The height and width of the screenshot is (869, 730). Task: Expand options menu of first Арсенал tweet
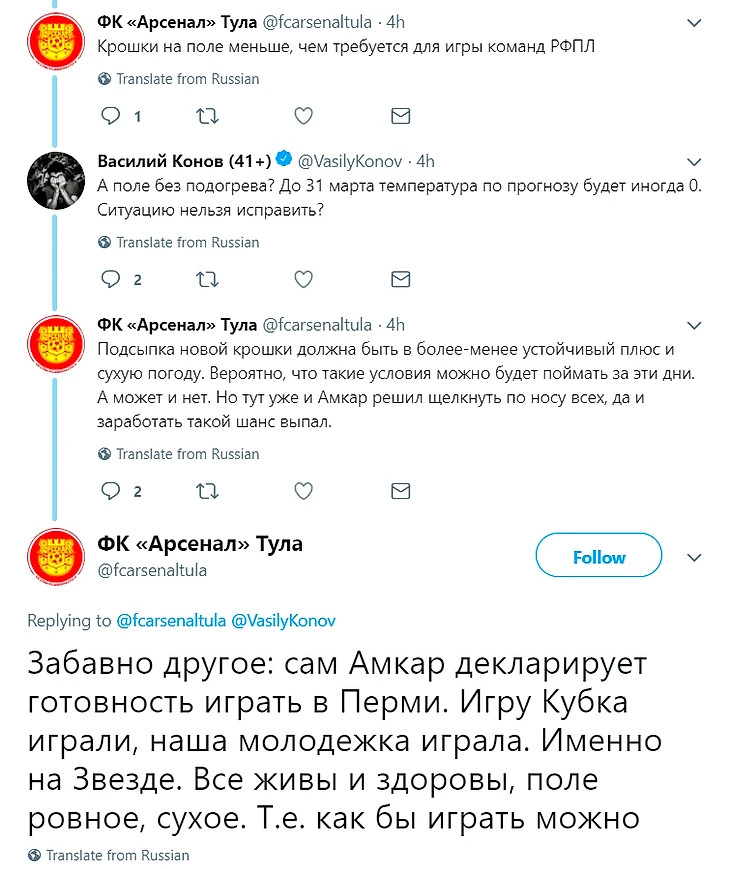point(695,22)
